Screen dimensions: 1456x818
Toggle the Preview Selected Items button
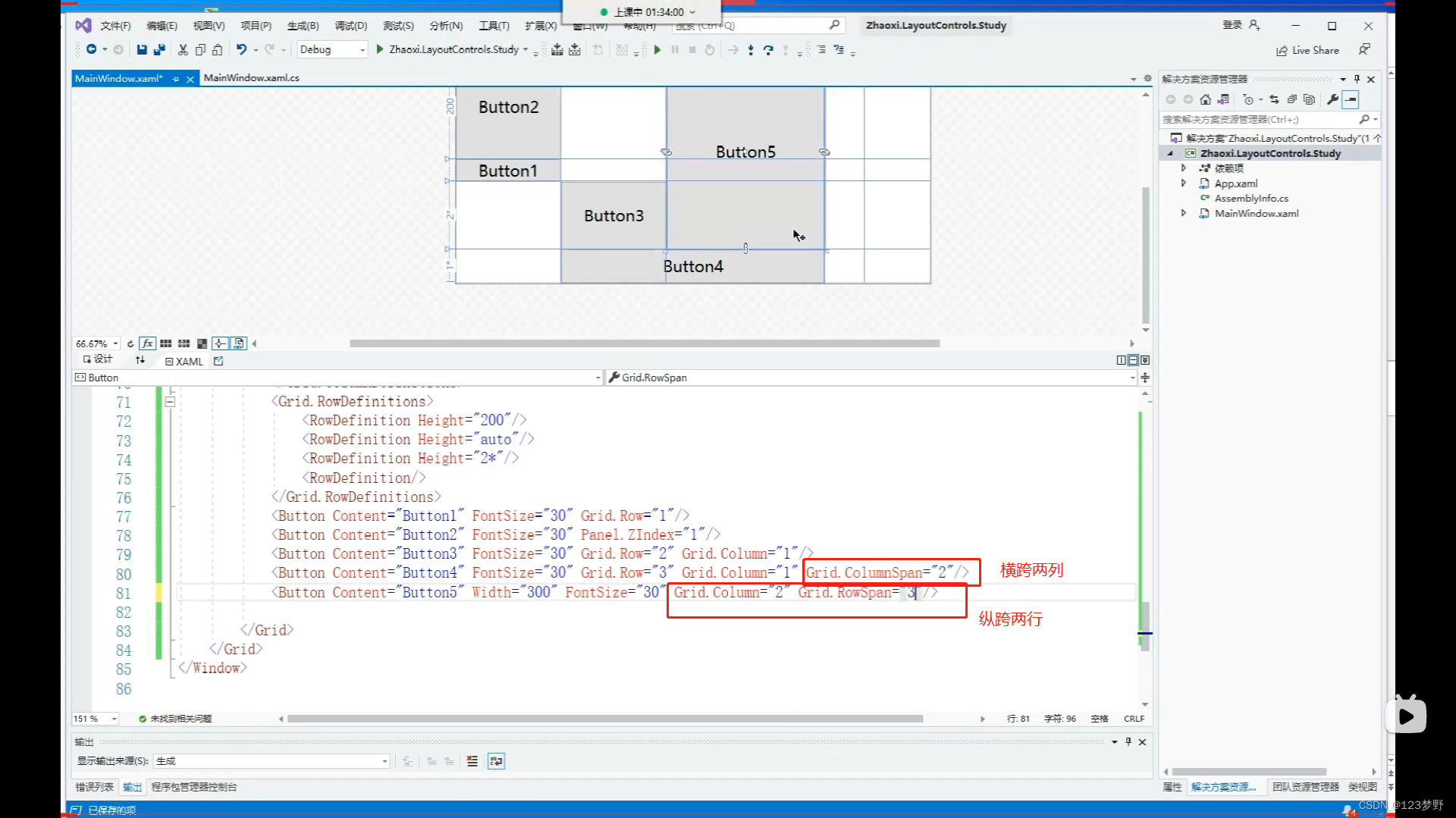coord(1351,99)
